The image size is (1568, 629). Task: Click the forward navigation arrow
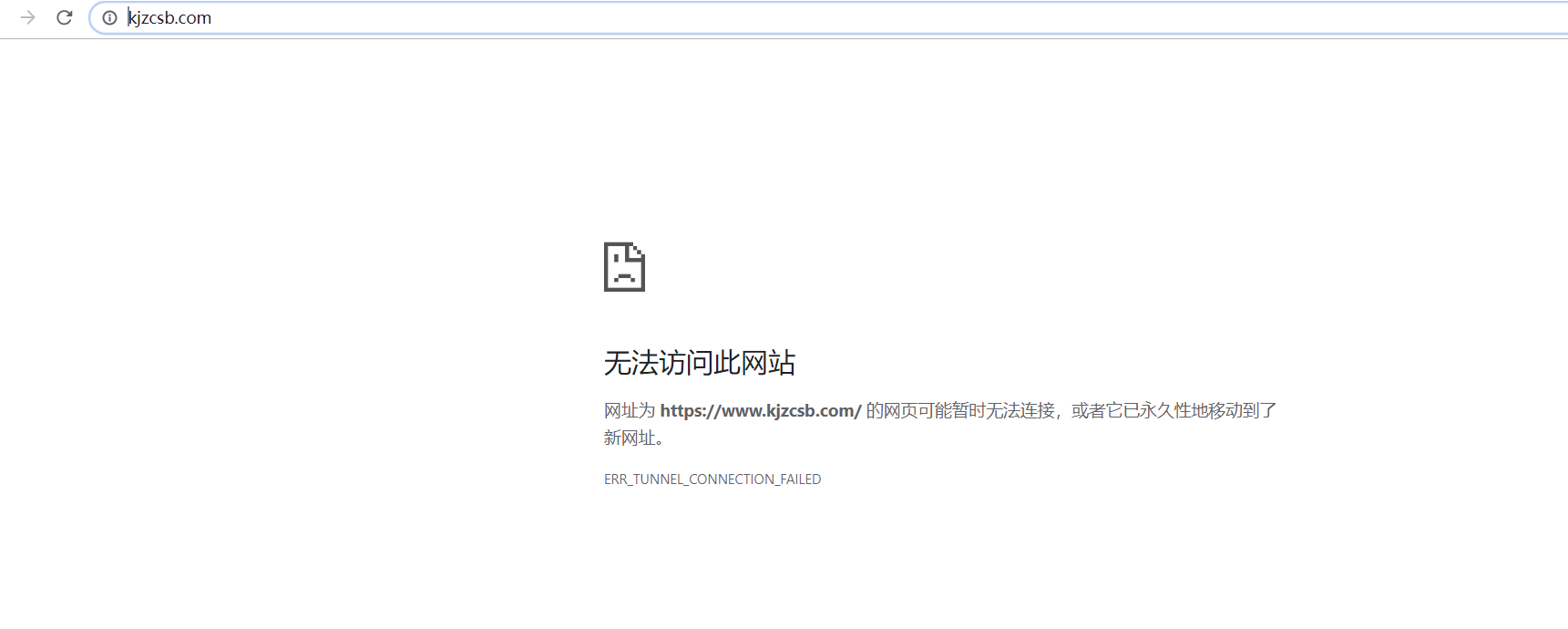click(x=28, y=17)
